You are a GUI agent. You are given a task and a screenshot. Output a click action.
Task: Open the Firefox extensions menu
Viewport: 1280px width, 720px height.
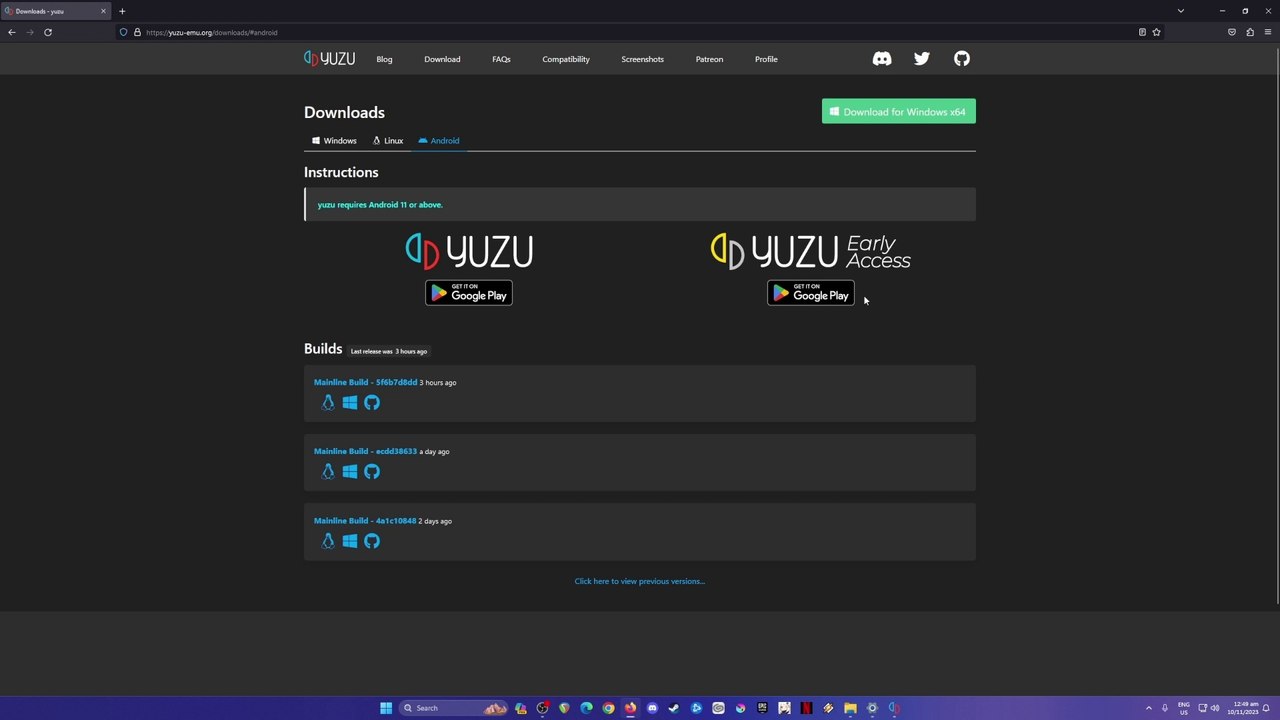tap(1250, 32)
